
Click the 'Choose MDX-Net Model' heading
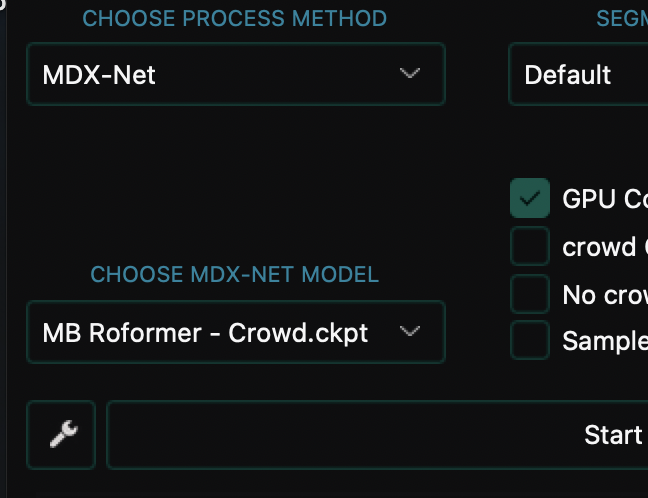pos(234,274)
